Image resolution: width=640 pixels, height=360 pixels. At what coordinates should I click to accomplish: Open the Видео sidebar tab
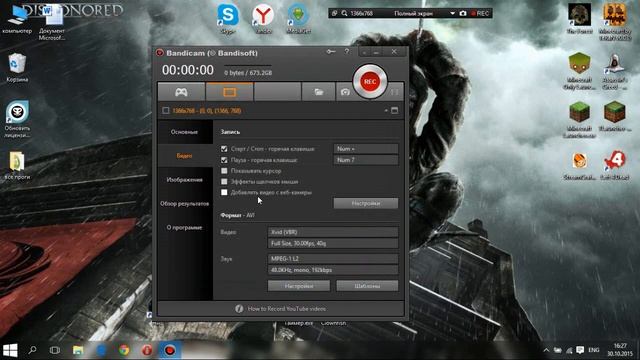(185, 156)
